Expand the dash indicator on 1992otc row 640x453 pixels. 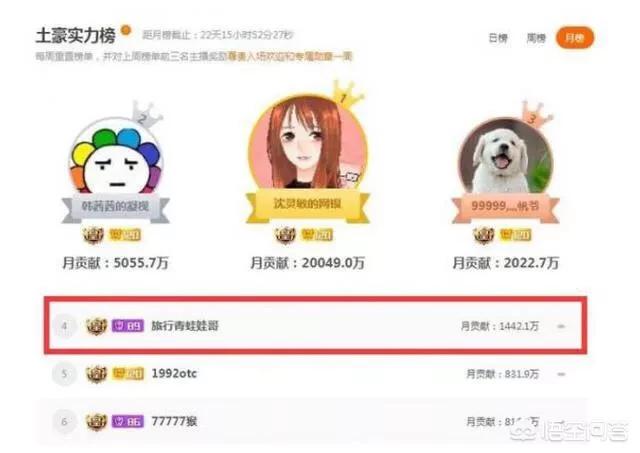click(x=561, y=374)
